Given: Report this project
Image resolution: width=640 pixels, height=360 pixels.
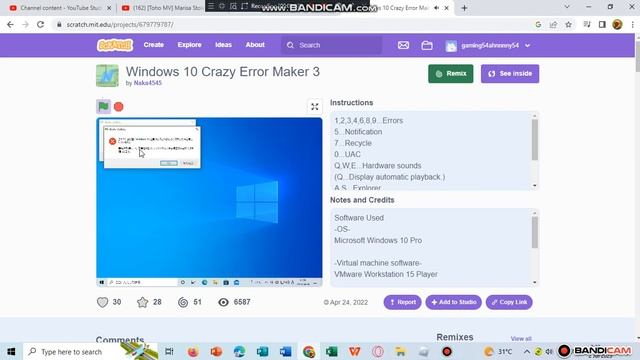Looking at the screenshot, I should (402, 302).
